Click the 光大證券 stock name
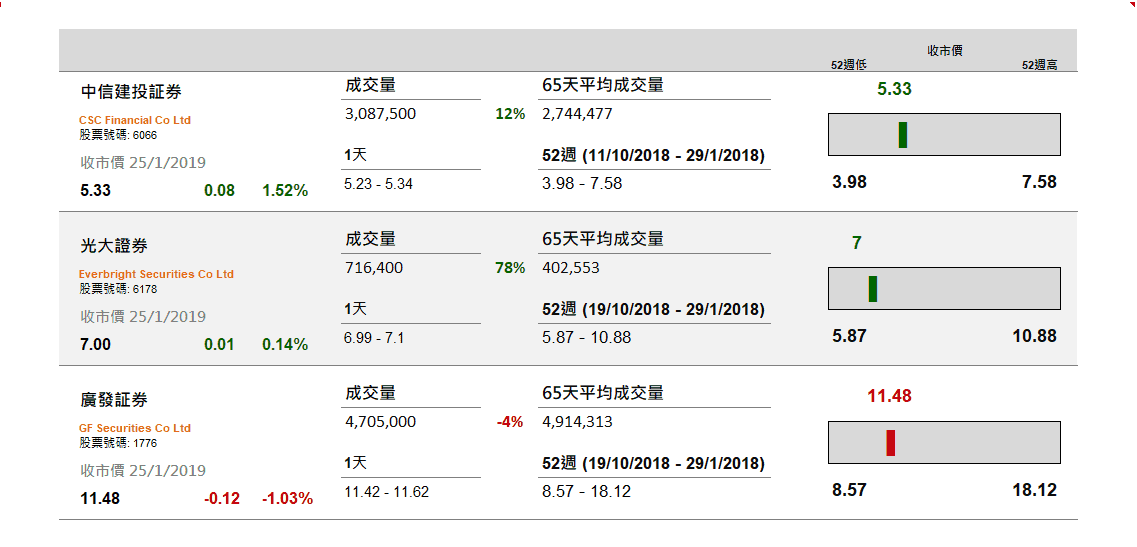Viewport: 1137px width, 547px height. 113,246
